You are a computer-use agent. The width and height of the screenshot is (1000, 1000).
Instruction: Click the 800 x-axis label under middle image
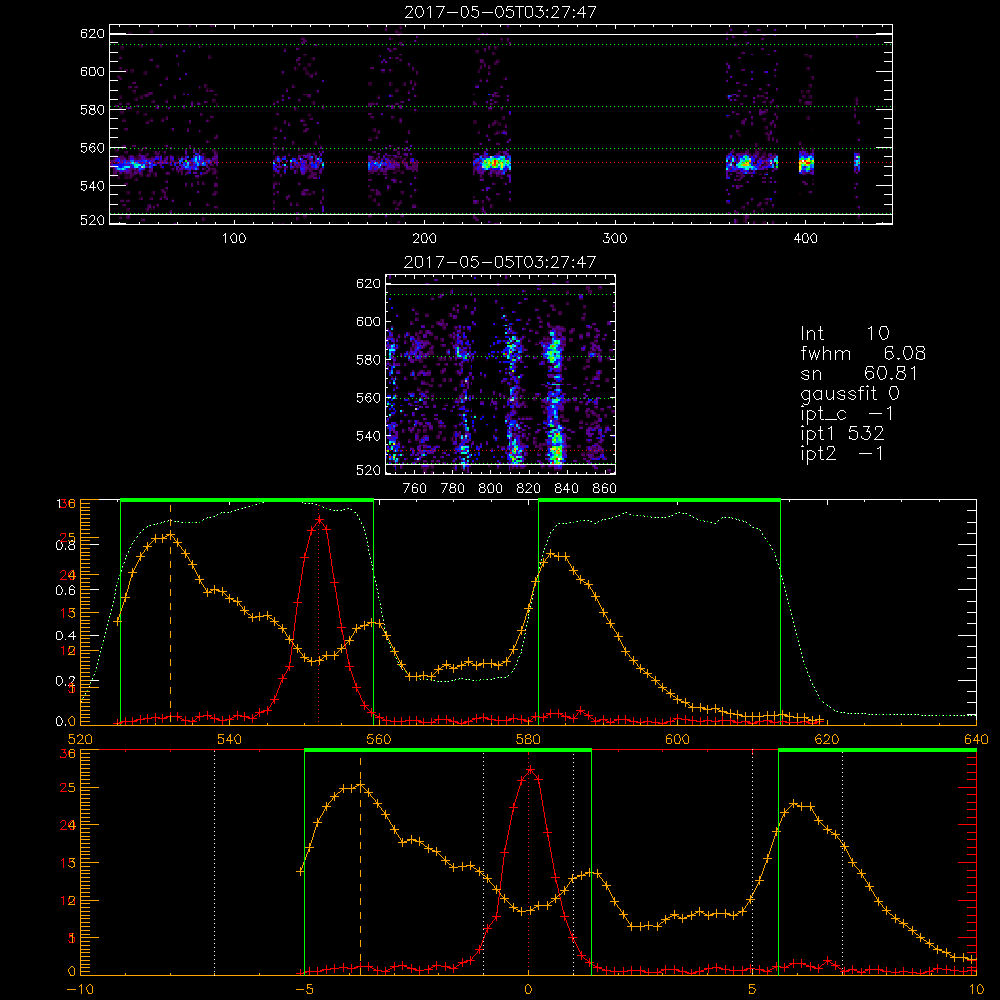coord(490,489)
